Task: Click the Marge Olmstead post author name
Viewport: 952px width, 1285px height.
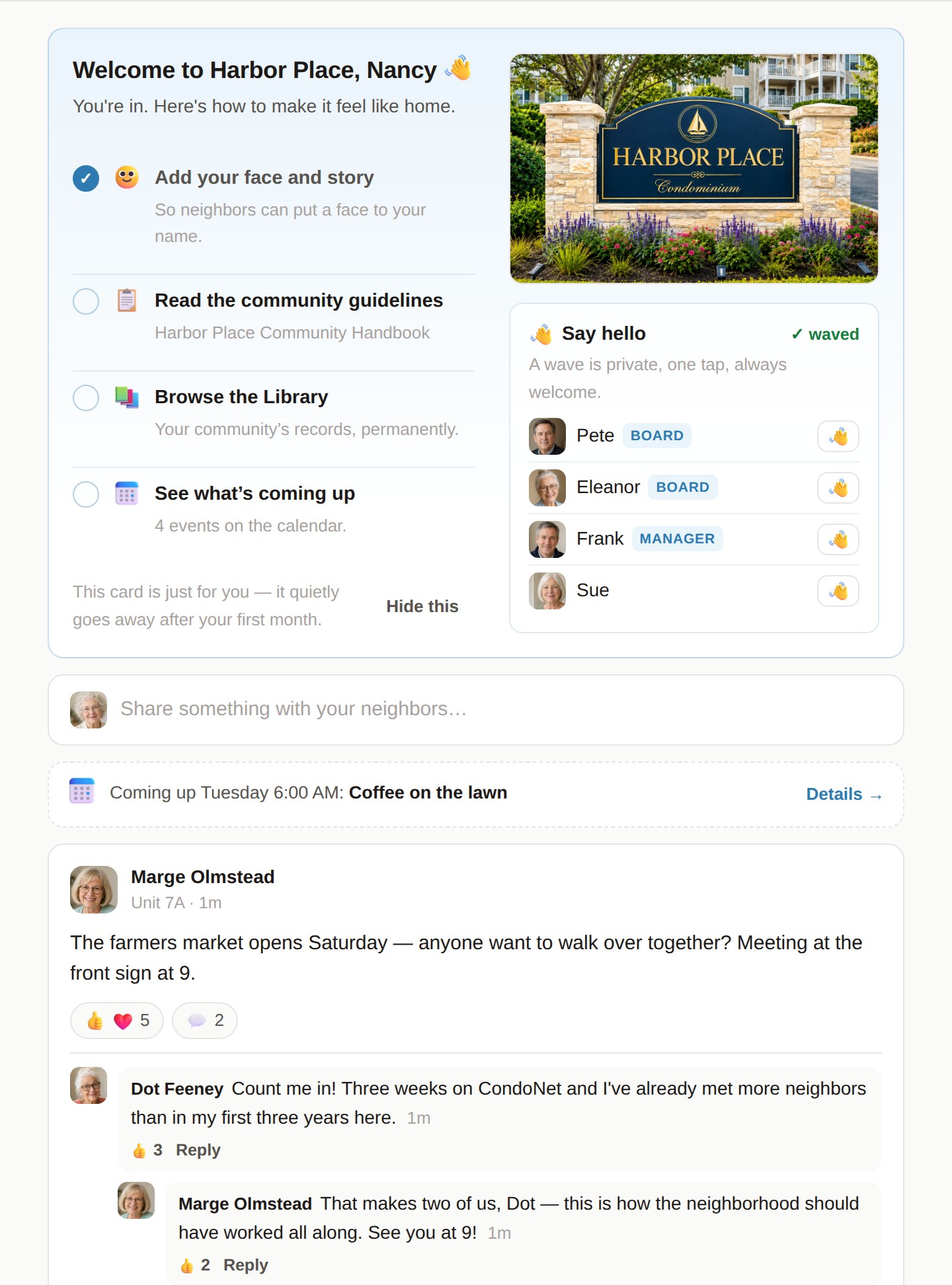Action: point(202,877)
